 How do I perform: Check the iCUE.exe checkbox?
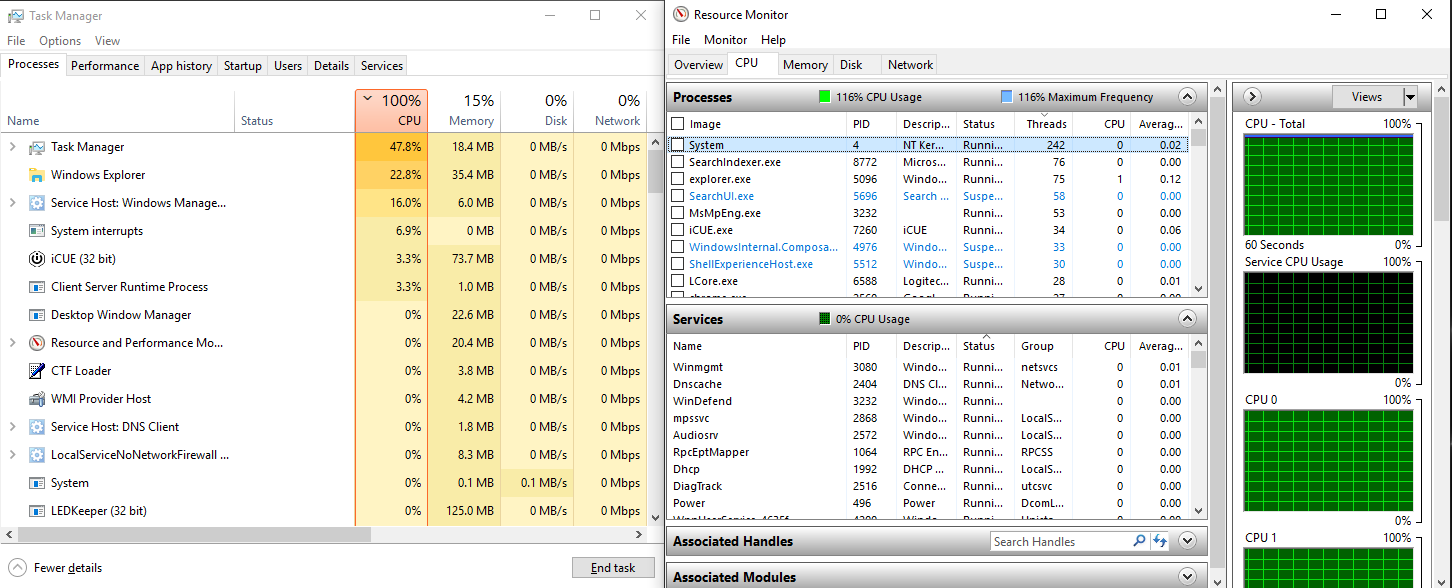click(x=678, y=230)
